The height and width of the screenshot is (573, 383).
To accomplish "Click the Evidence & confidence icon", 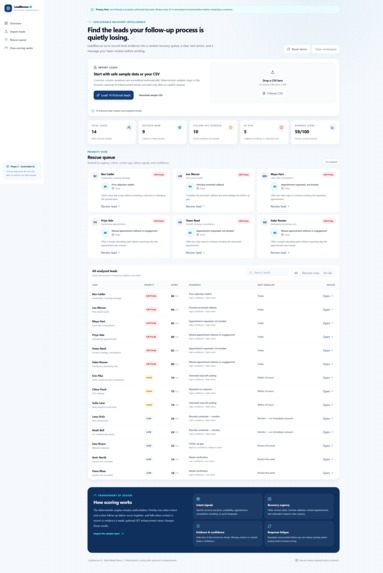I will pos(198,526).
